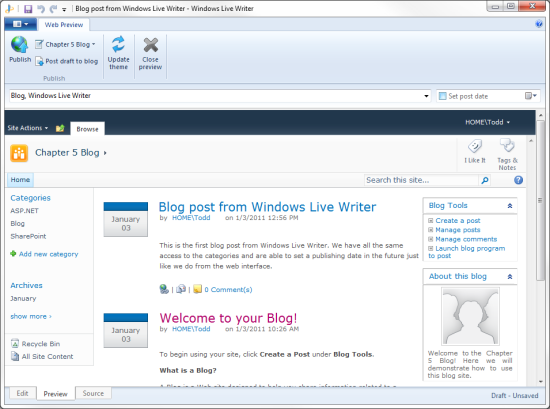Collapse the Blog Tools panel

pyautogui.click(x=510, y=206)
